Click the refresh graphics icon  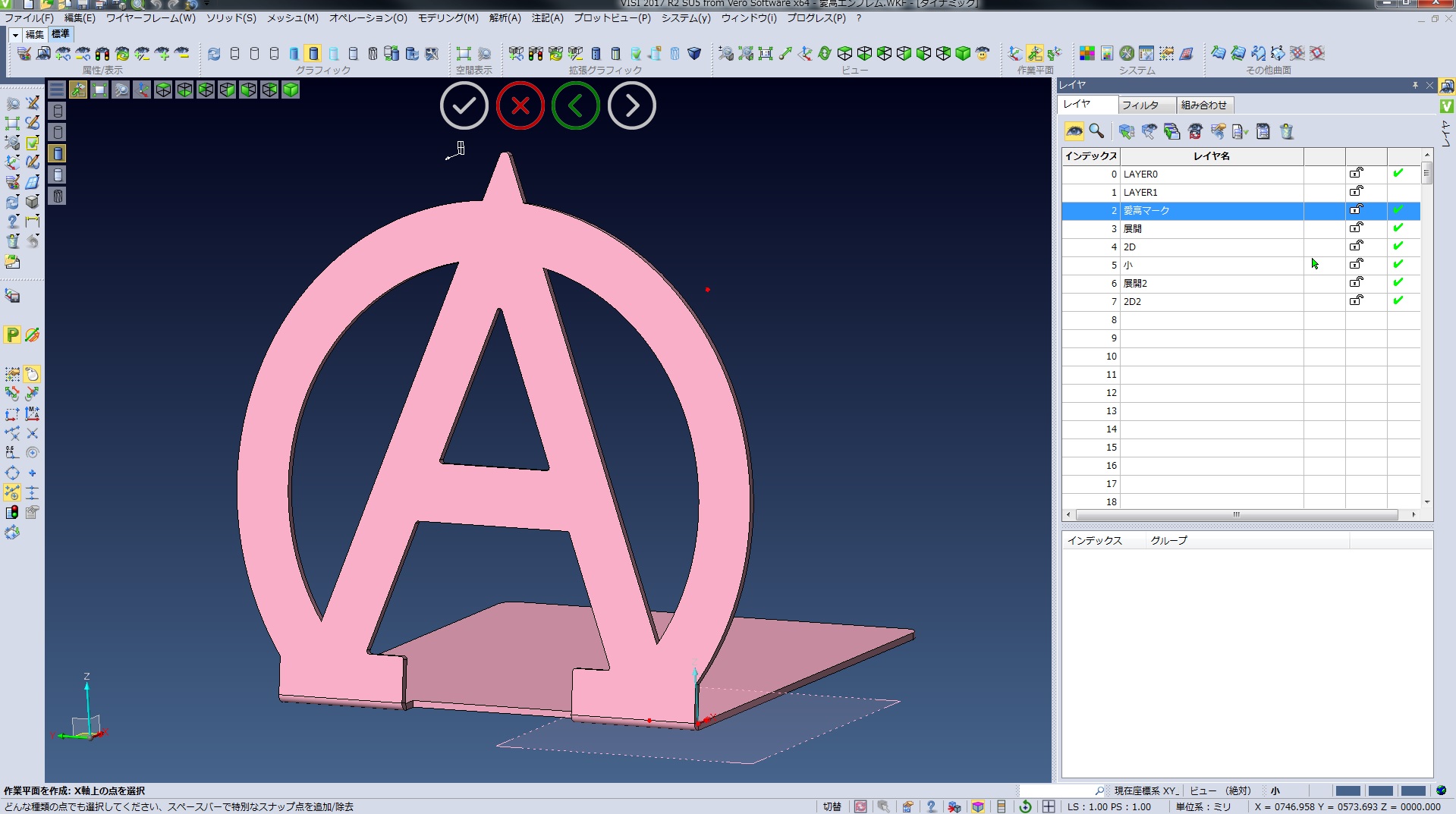coord(214,53)
